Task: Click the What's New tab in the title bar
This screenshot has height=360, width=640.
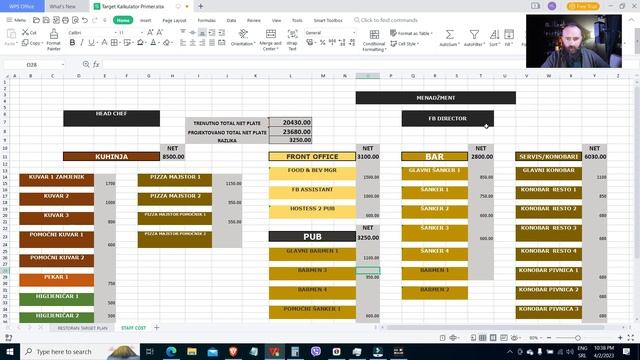Action: point(62,6)
